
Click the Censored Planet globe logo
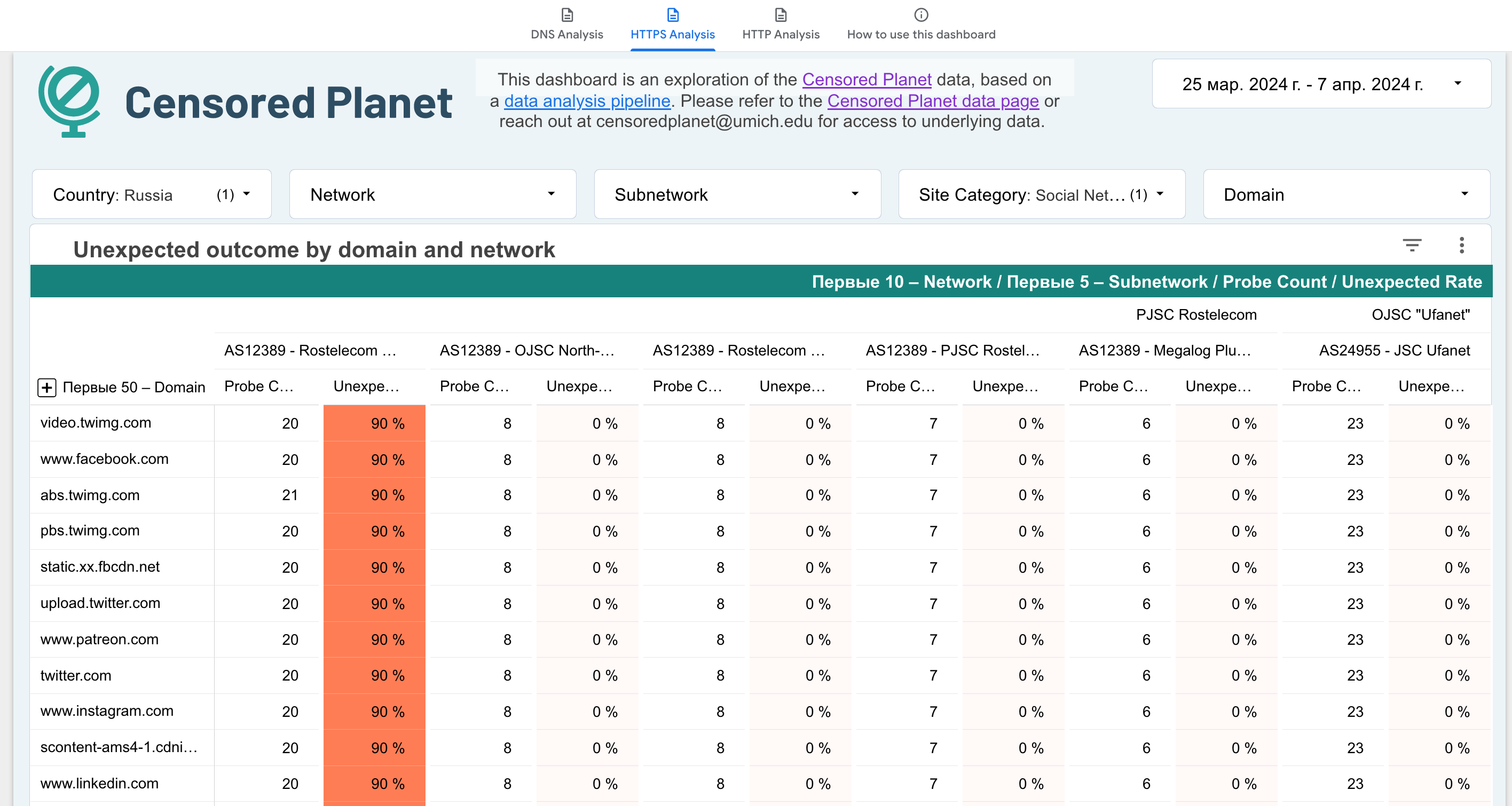tap(69, 101)
